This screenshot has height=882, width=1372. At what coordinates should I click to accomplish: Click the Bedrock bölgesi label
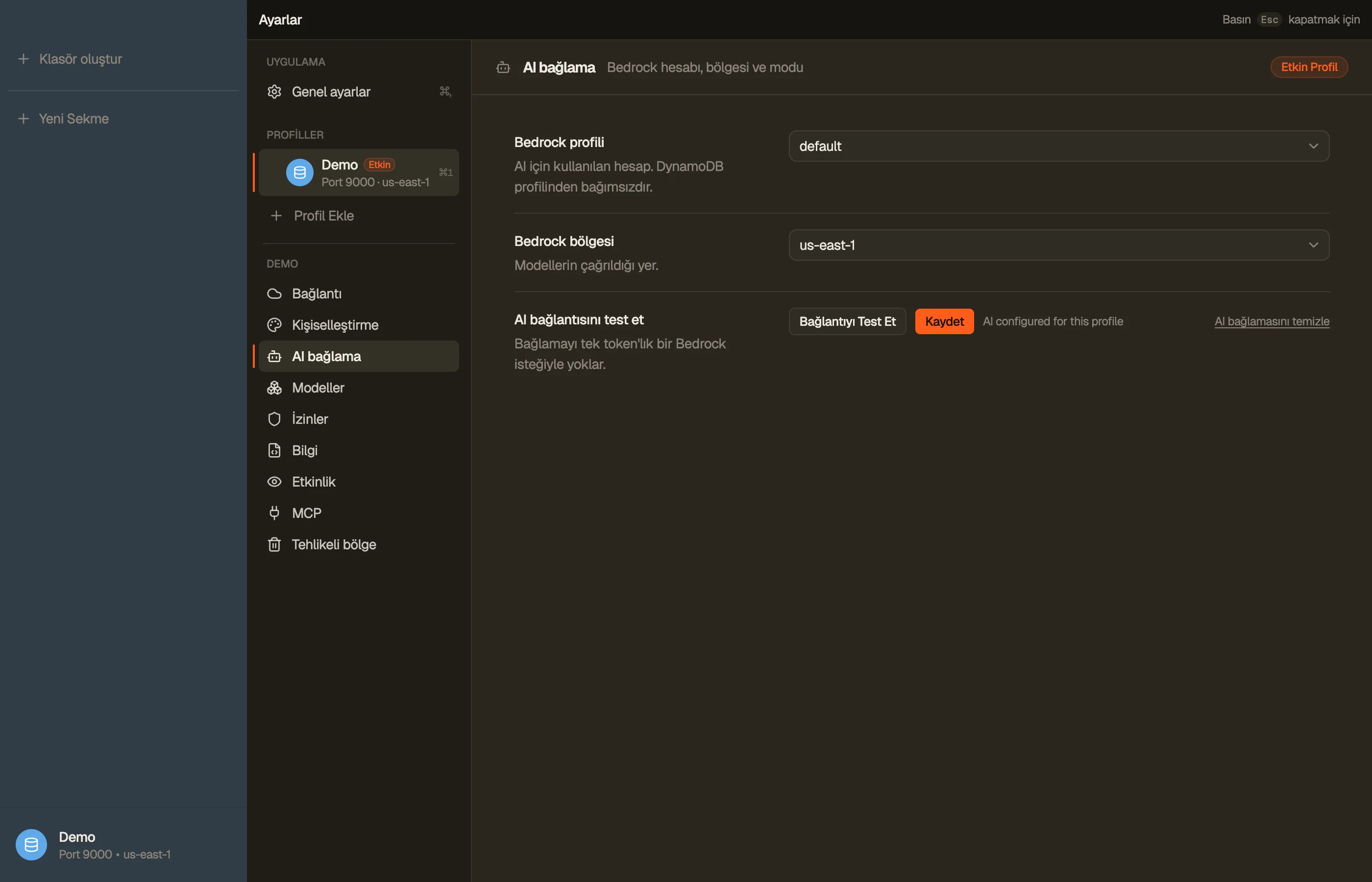pos(564,241)
